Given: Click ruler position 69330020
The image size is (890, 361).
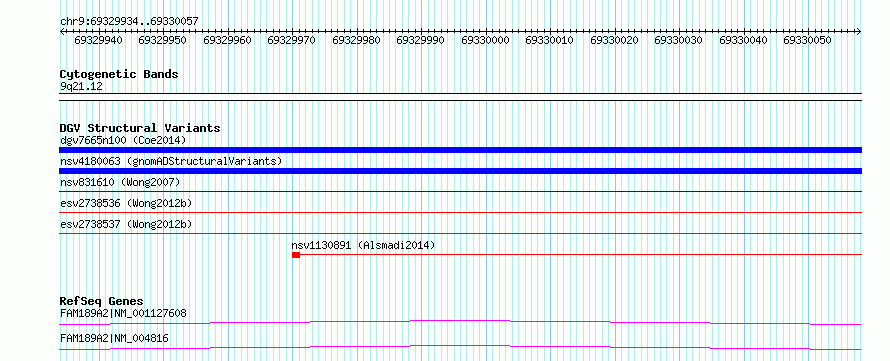Looking at the screenshot, I should (614, 40).
